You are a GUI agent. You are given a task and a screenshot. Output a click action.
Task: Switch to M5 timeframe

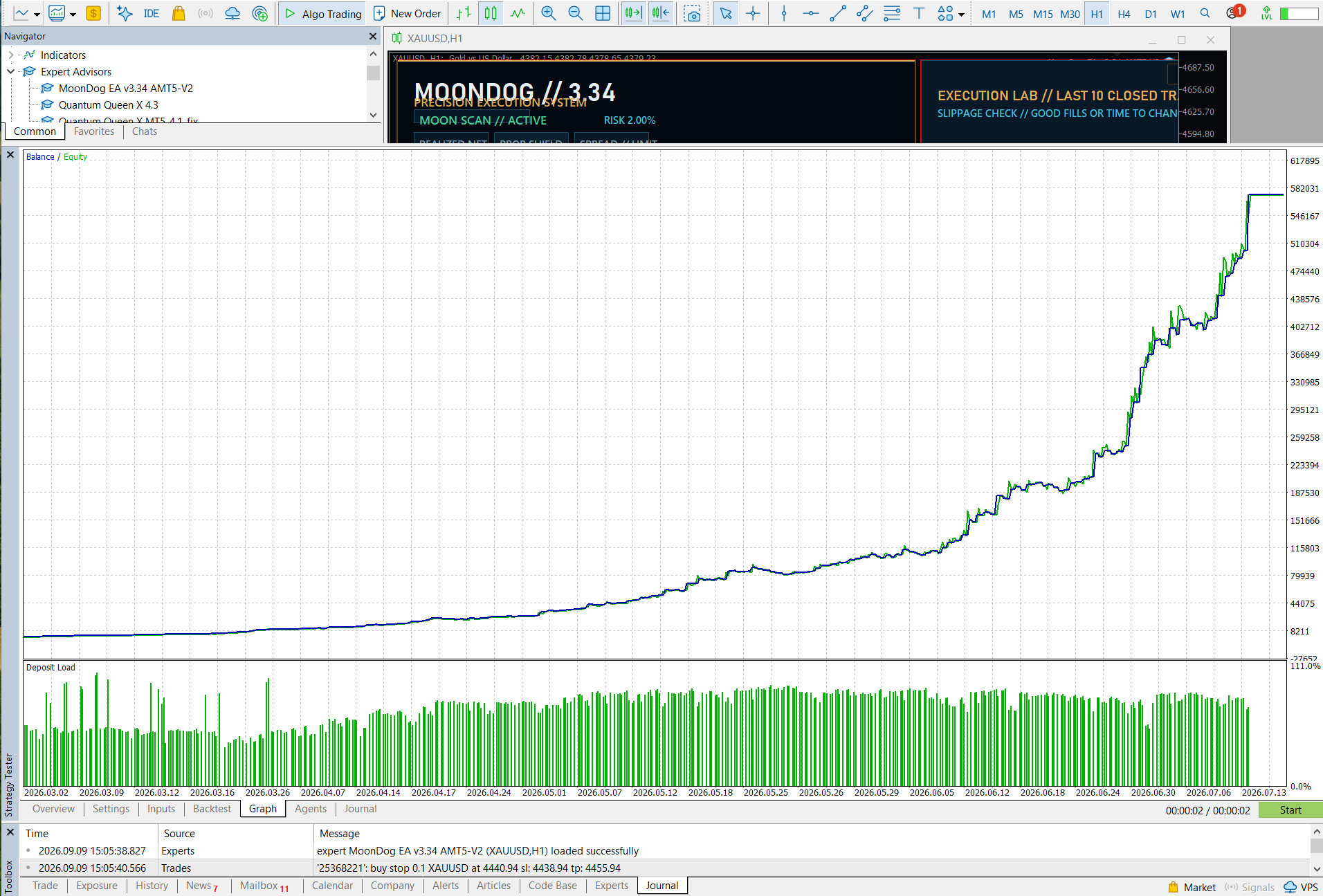click(1016, 14)
